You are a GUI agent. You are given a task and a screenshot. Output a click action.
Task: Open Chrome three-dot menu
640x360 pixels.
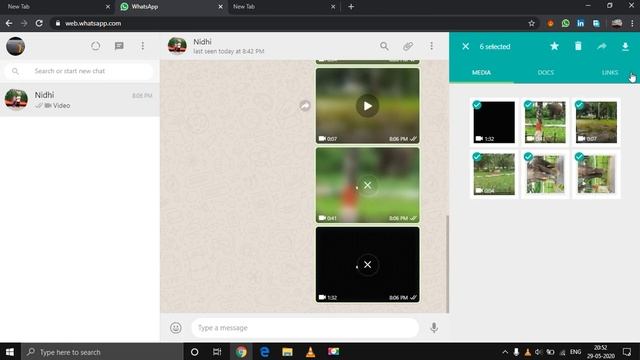pyautogui.click(x=632, y=23)
